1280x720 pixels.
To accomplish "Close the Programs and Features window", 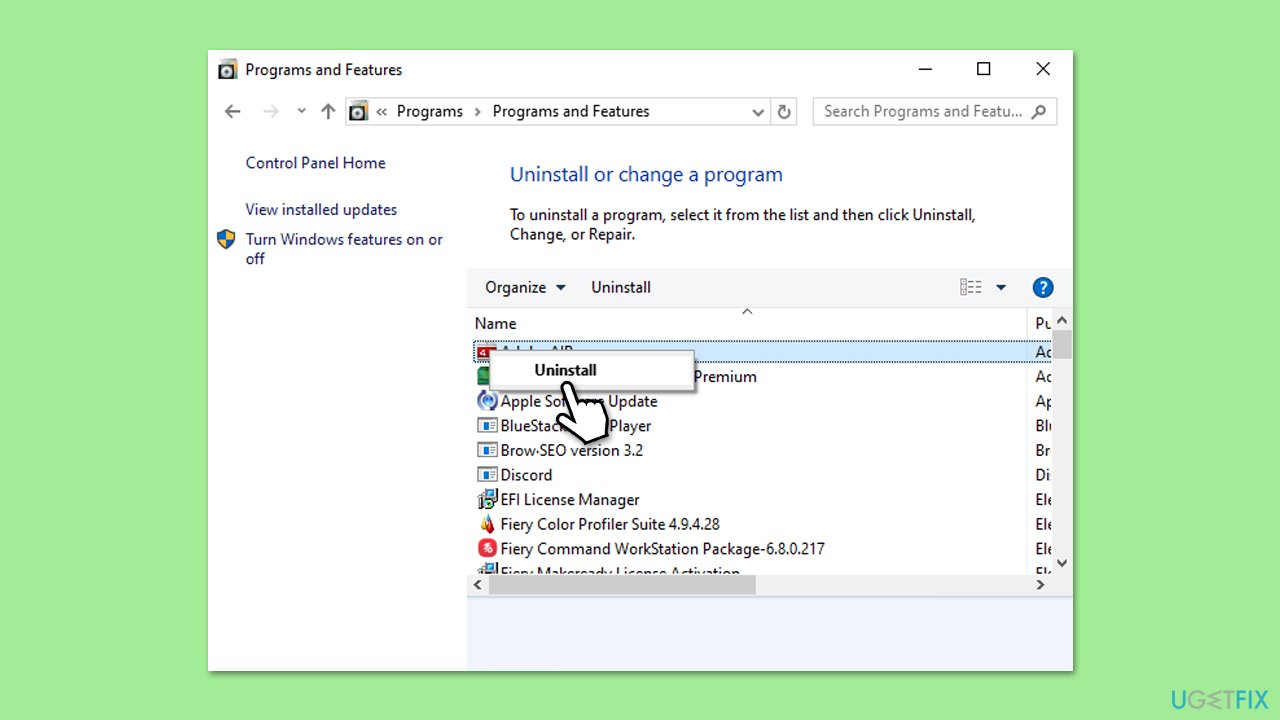I will 1043,69.
